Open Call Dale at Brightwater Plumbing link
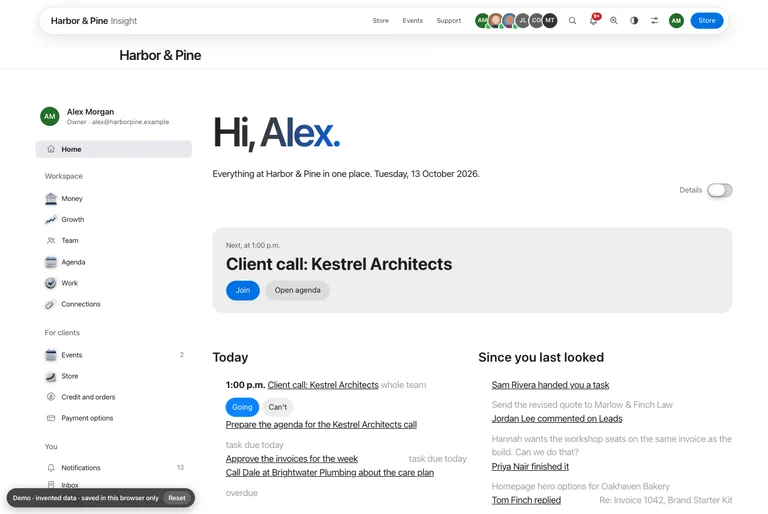 [x=330, y=472]
